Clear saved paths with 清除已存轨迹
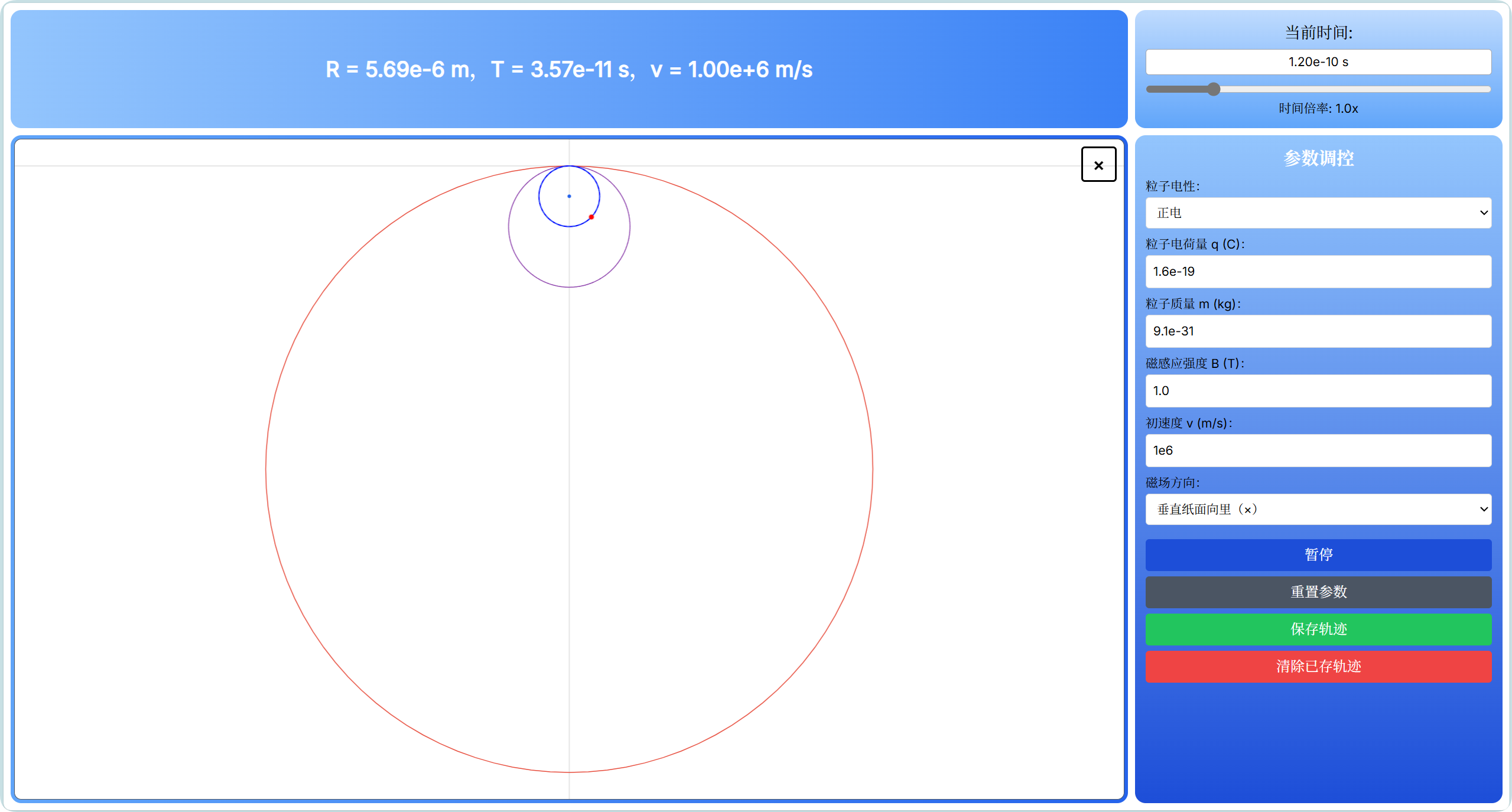The image size is (1512, 812). click(1318, 666)
